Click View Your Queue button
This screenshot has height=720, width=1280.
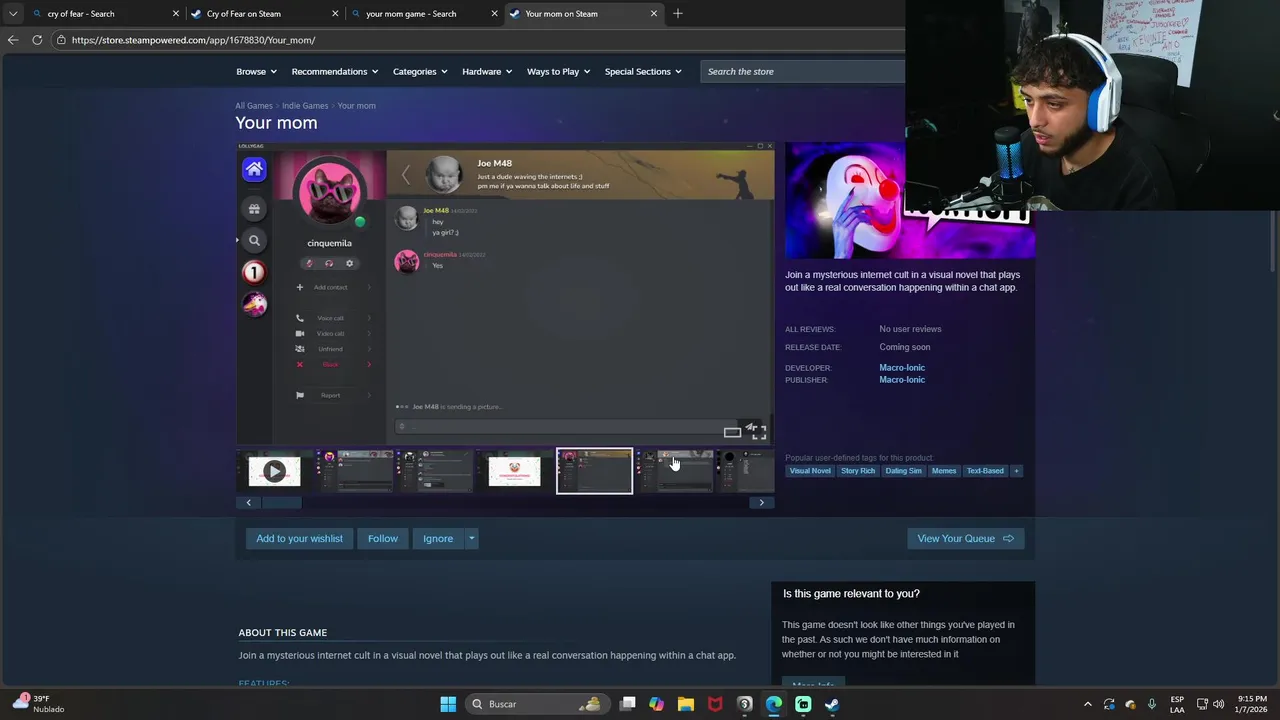click(x=965, y=539)
